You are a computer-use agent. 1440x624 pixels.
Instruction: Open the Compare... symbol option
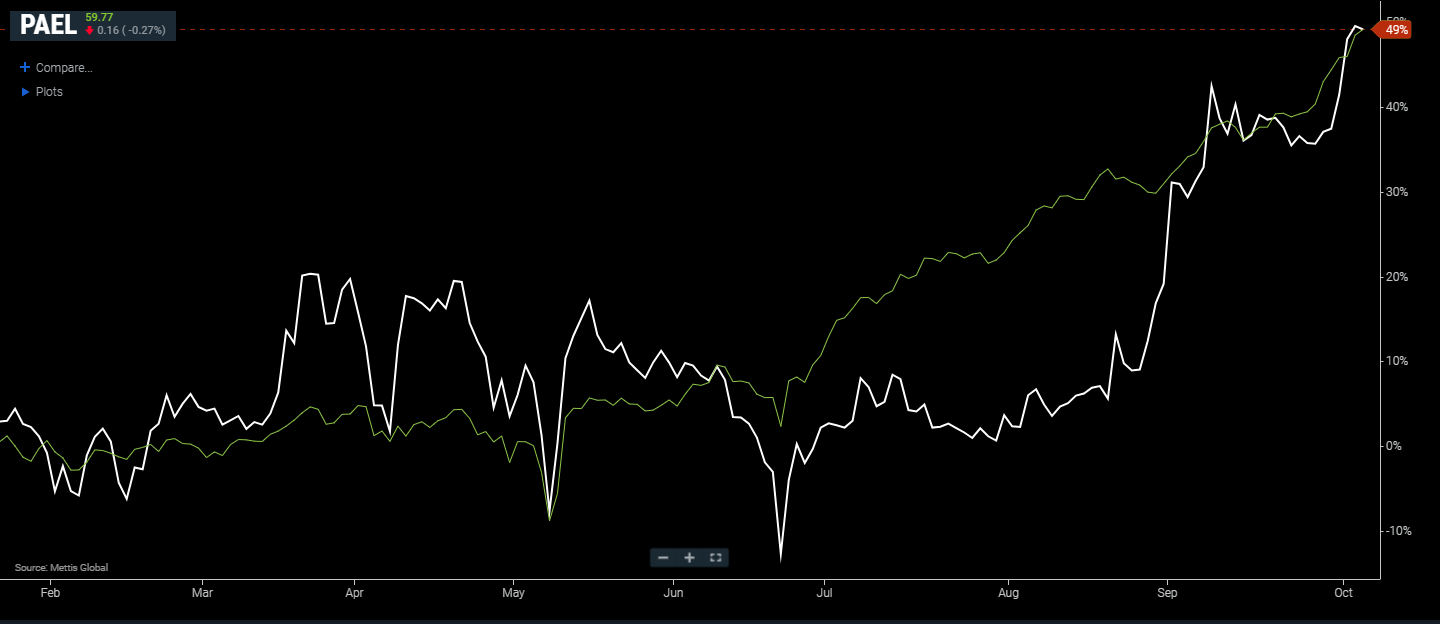(x=63, y=68)
